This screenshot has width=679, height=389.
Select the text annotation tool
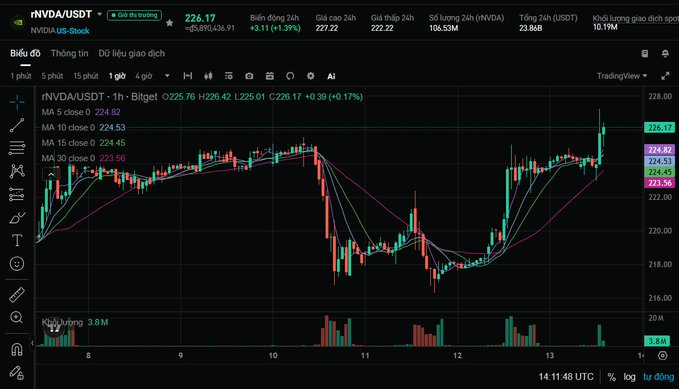tap(17, 240)
